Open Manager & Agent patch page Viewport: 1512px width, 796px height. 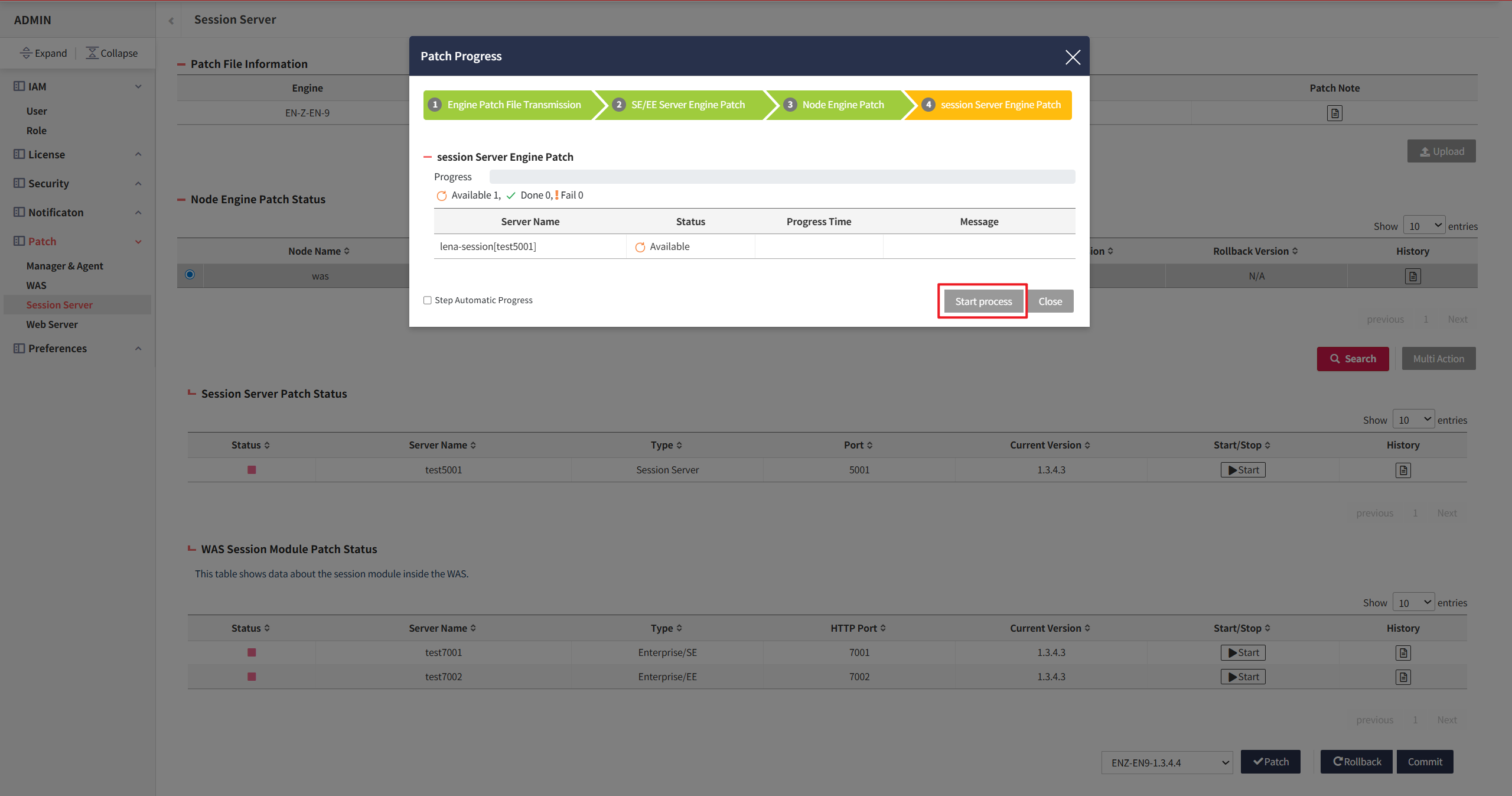[64, 266]
